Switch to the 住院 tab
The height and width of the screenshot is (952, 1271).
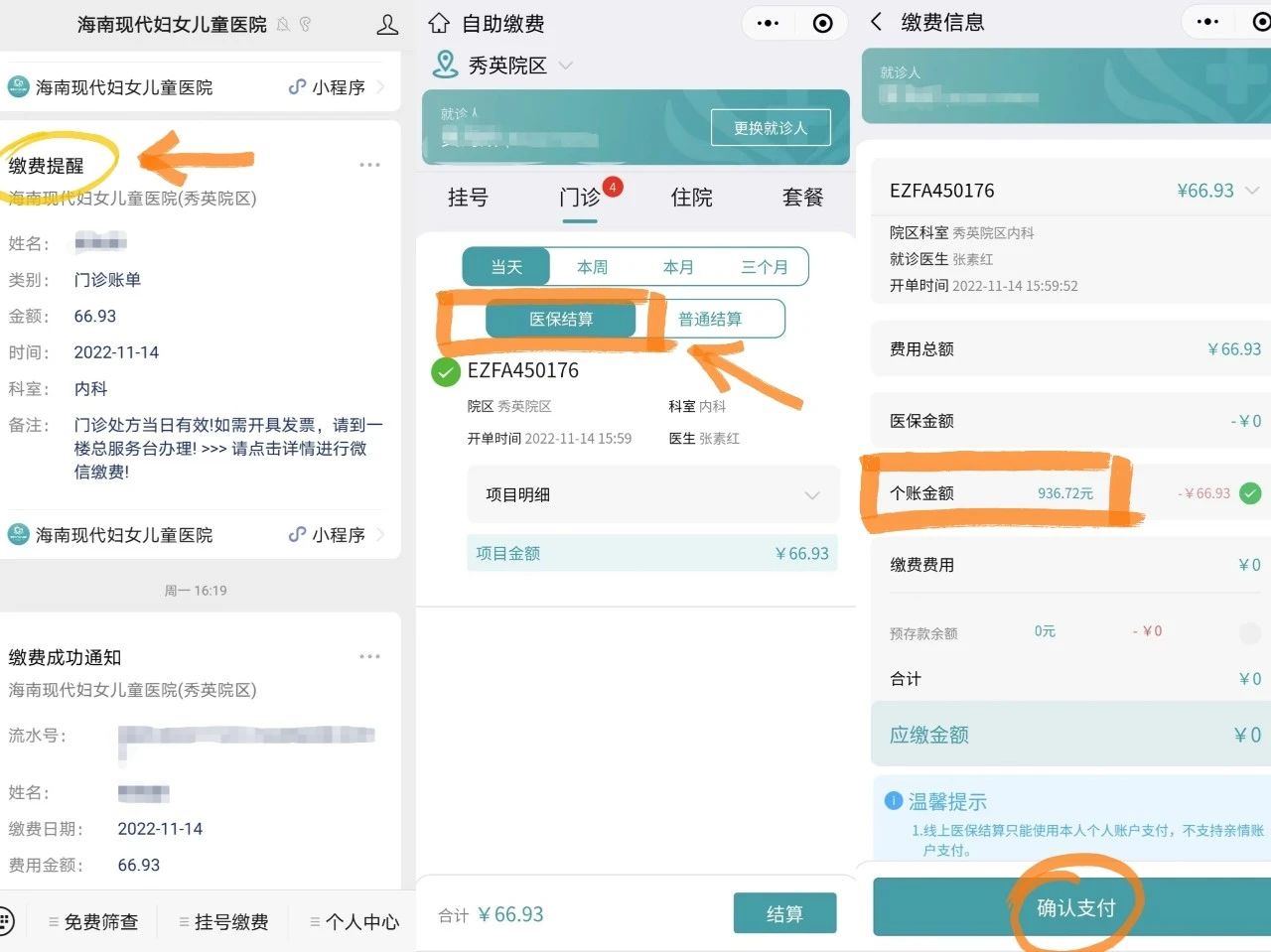(692, 198)
